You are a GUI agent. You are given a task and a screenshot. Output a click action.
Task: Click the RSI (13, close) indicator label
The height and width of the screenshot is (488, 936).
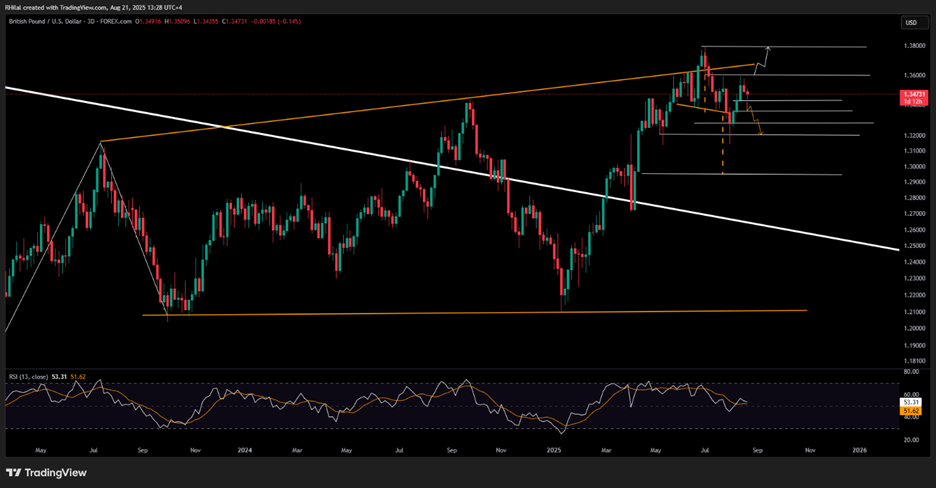(29, 376)
